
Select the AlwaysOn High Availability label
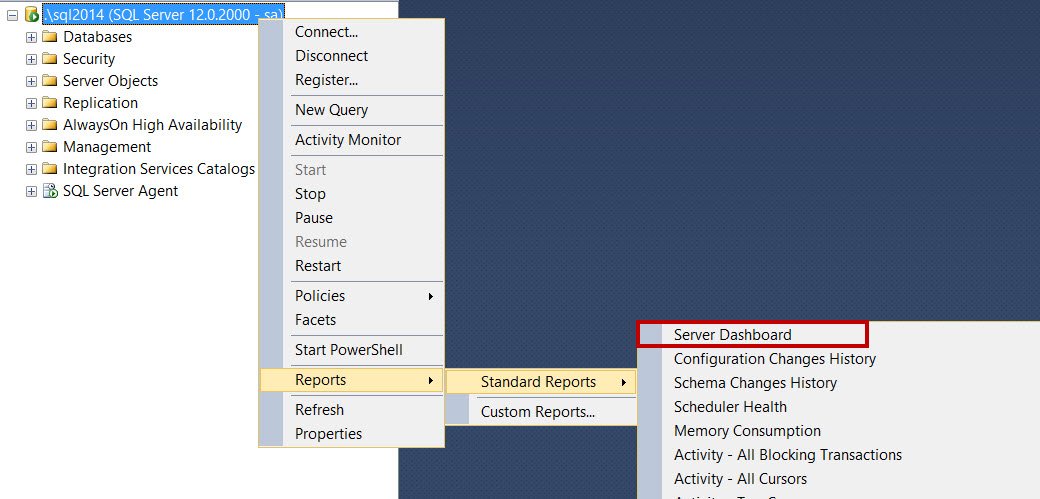(x=153, y=125)
